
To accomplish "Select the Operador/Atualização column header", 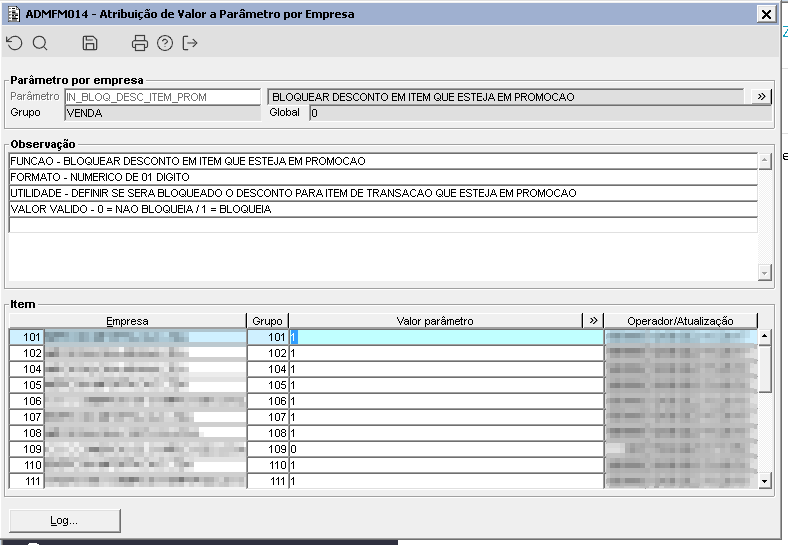I will coord(680,321).
